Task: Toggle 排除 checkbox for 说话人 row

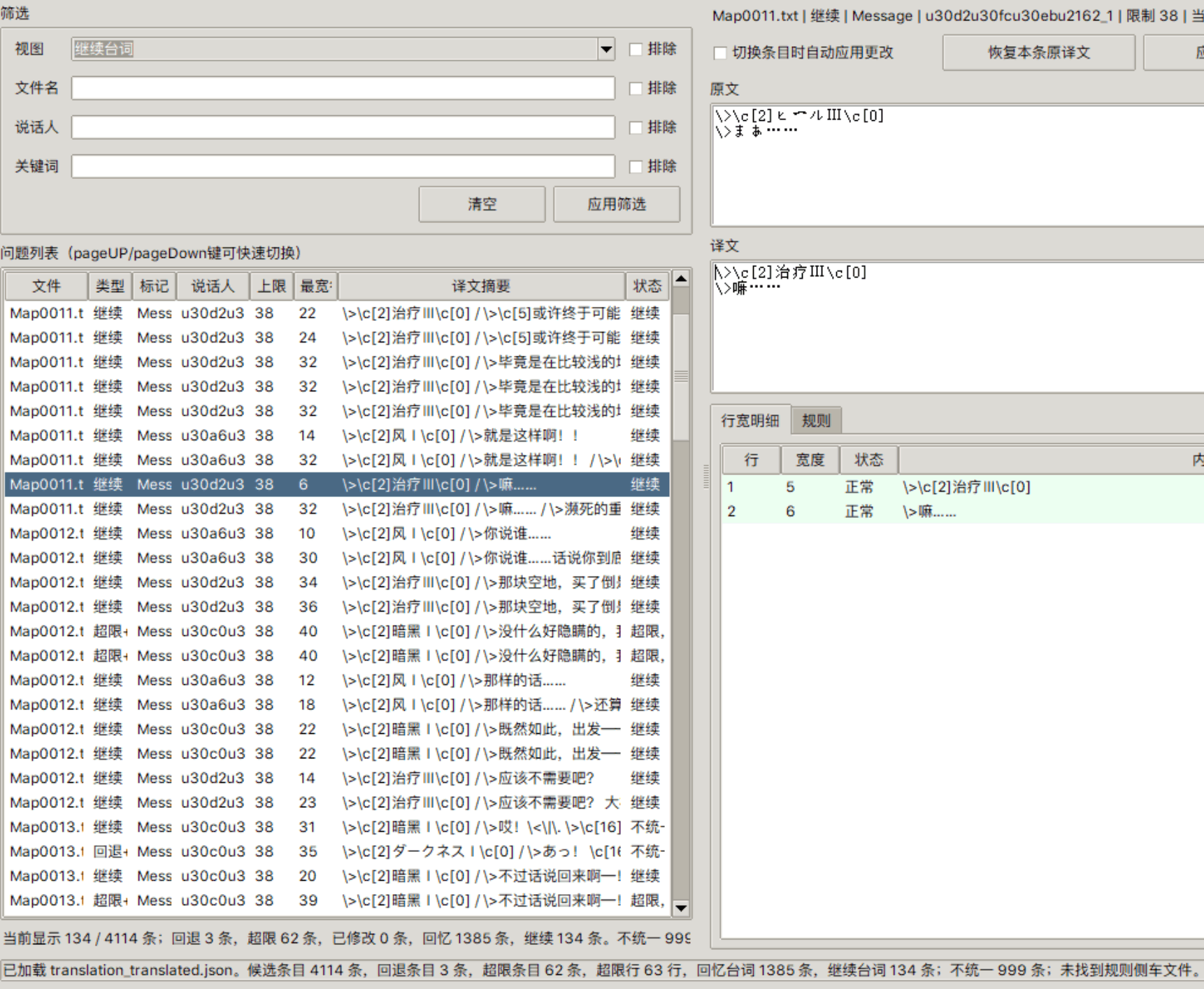Action: tap(636, 127)
